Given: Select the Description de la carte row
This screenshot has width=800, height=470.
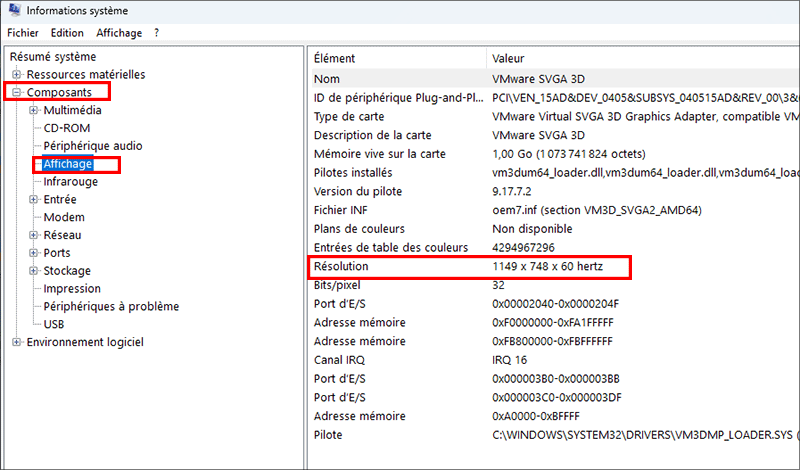Looking at the screenshot, I should [555, 135].
